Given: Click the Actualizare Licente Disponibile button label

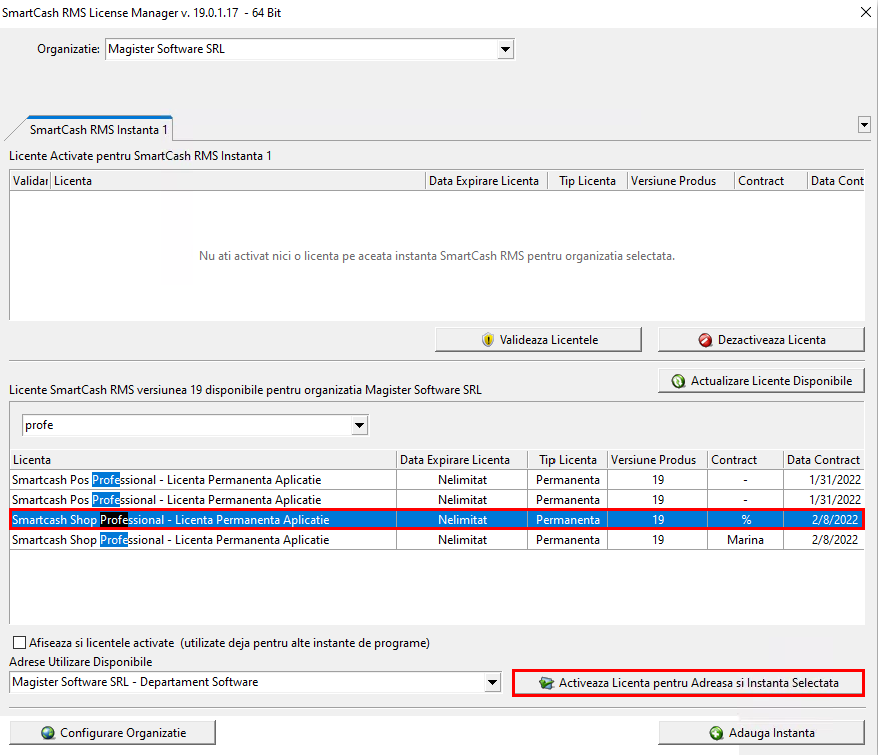Looking at the screenshot, I should 771,381.
